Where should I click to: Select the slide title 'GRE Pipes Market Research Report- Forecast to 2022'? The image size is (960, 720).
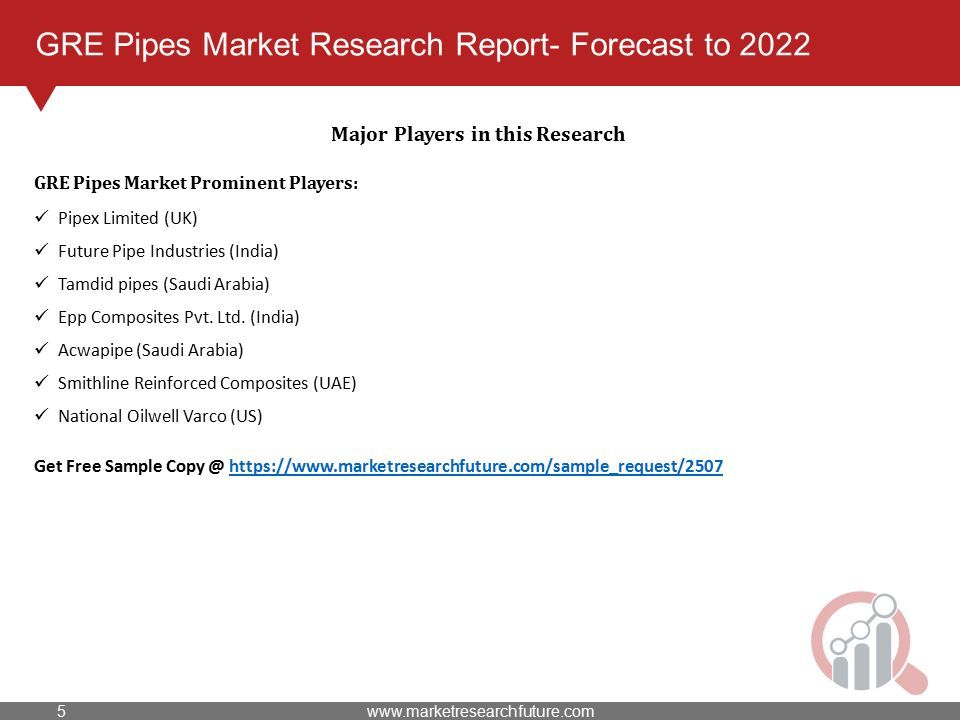(423, 45)
